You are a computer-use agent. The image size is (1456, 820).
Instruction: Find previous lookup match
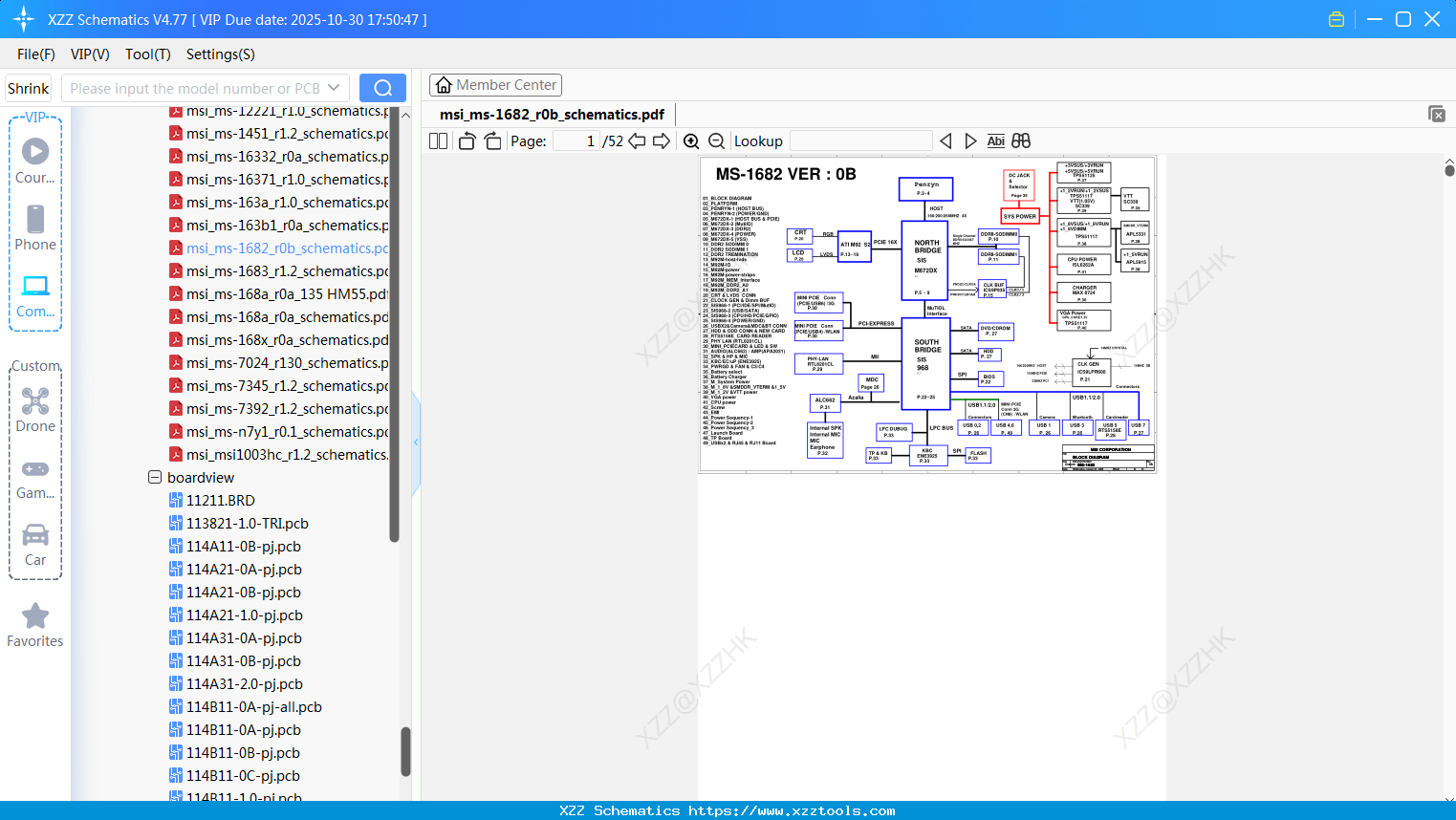click(945, 141)
